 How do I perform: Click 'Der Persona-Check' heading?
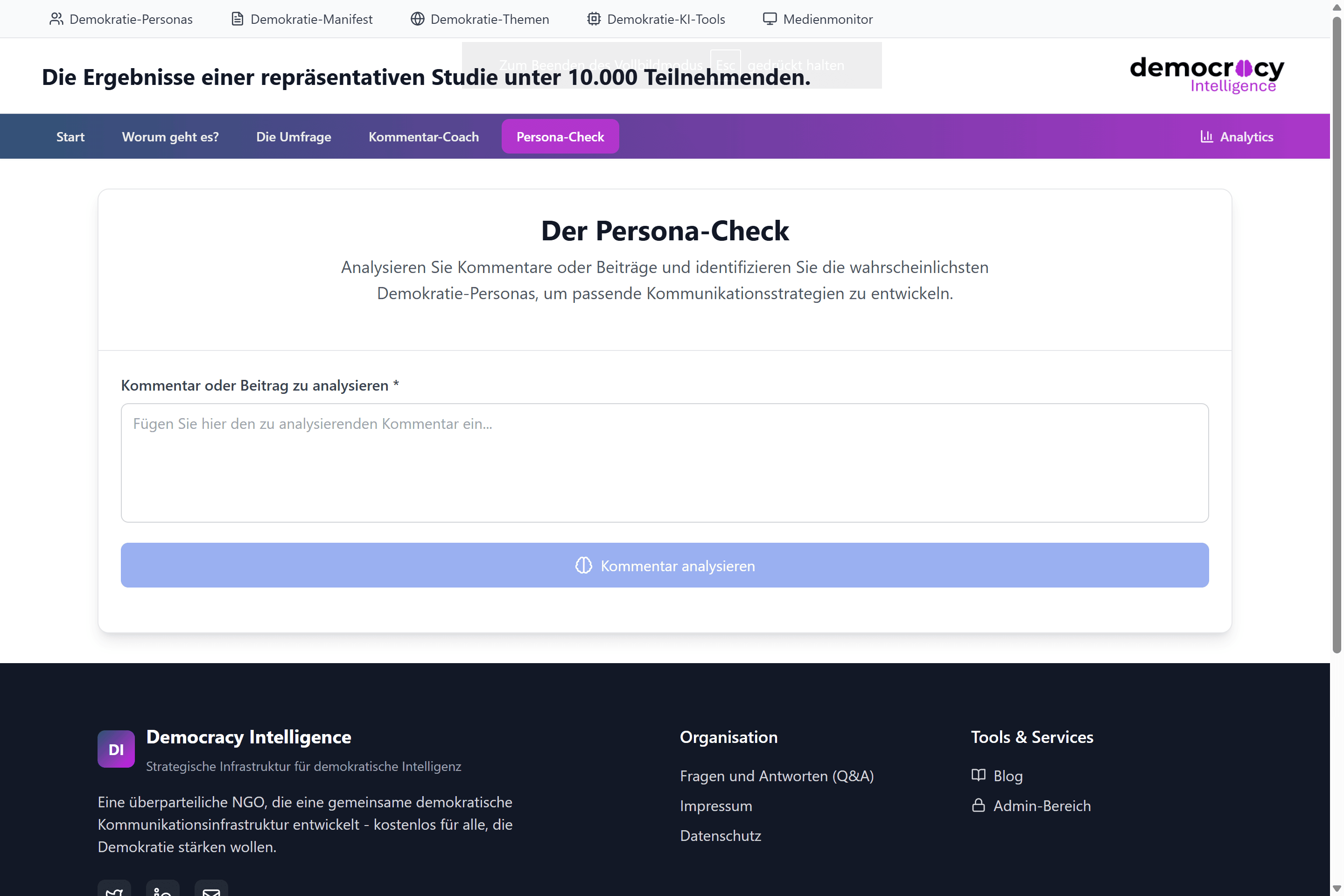tap(665, 231)
